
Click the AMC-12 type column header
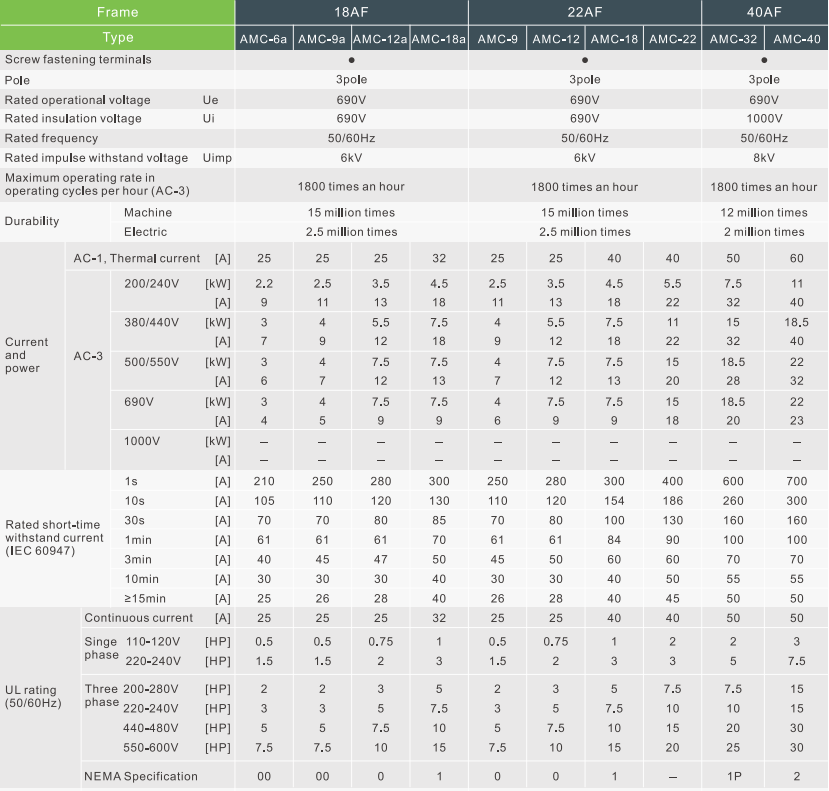(x=556, y=39)
